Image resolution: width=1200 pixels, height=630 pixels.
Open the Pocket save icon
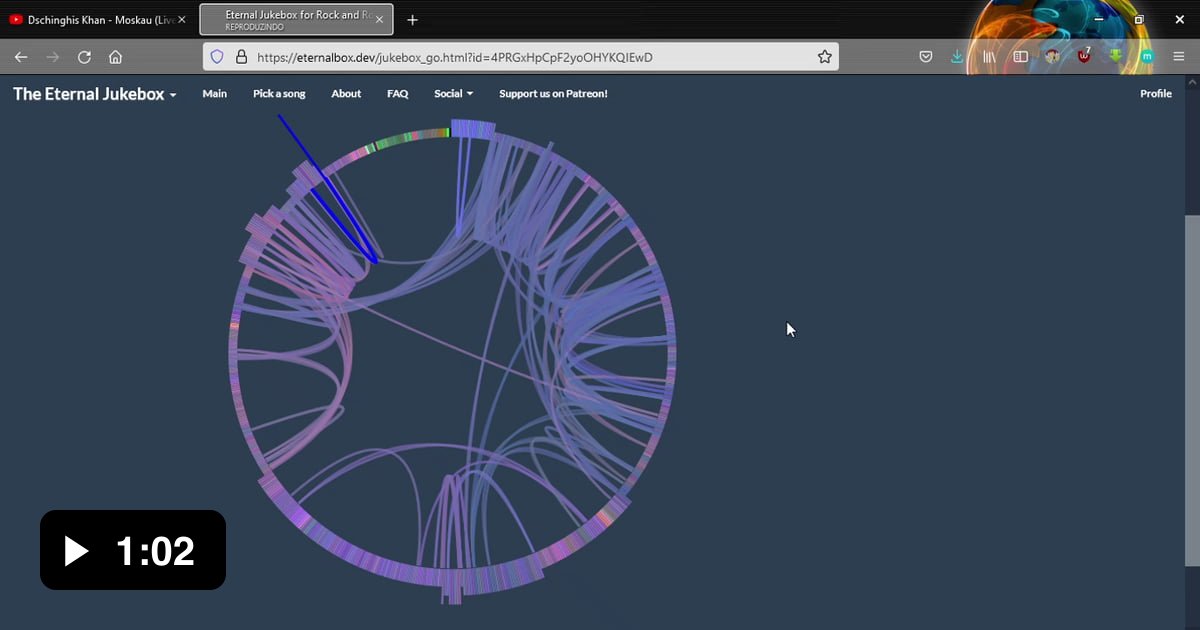926,56
